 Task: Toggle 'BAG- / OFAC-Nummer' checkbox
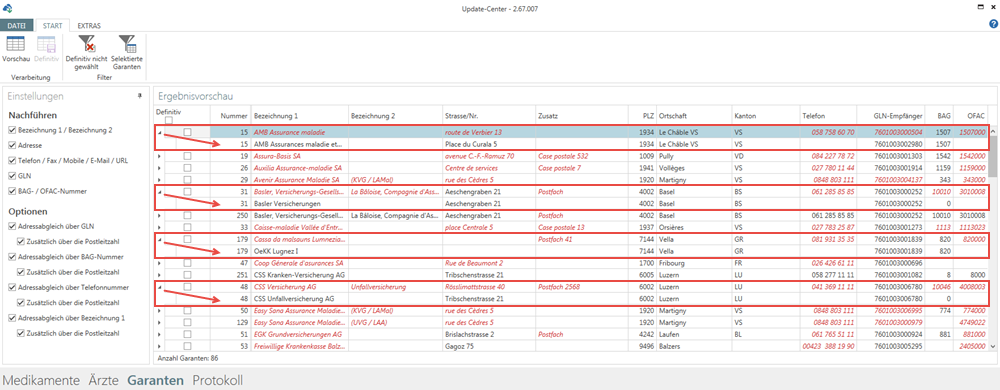point(13,191)
